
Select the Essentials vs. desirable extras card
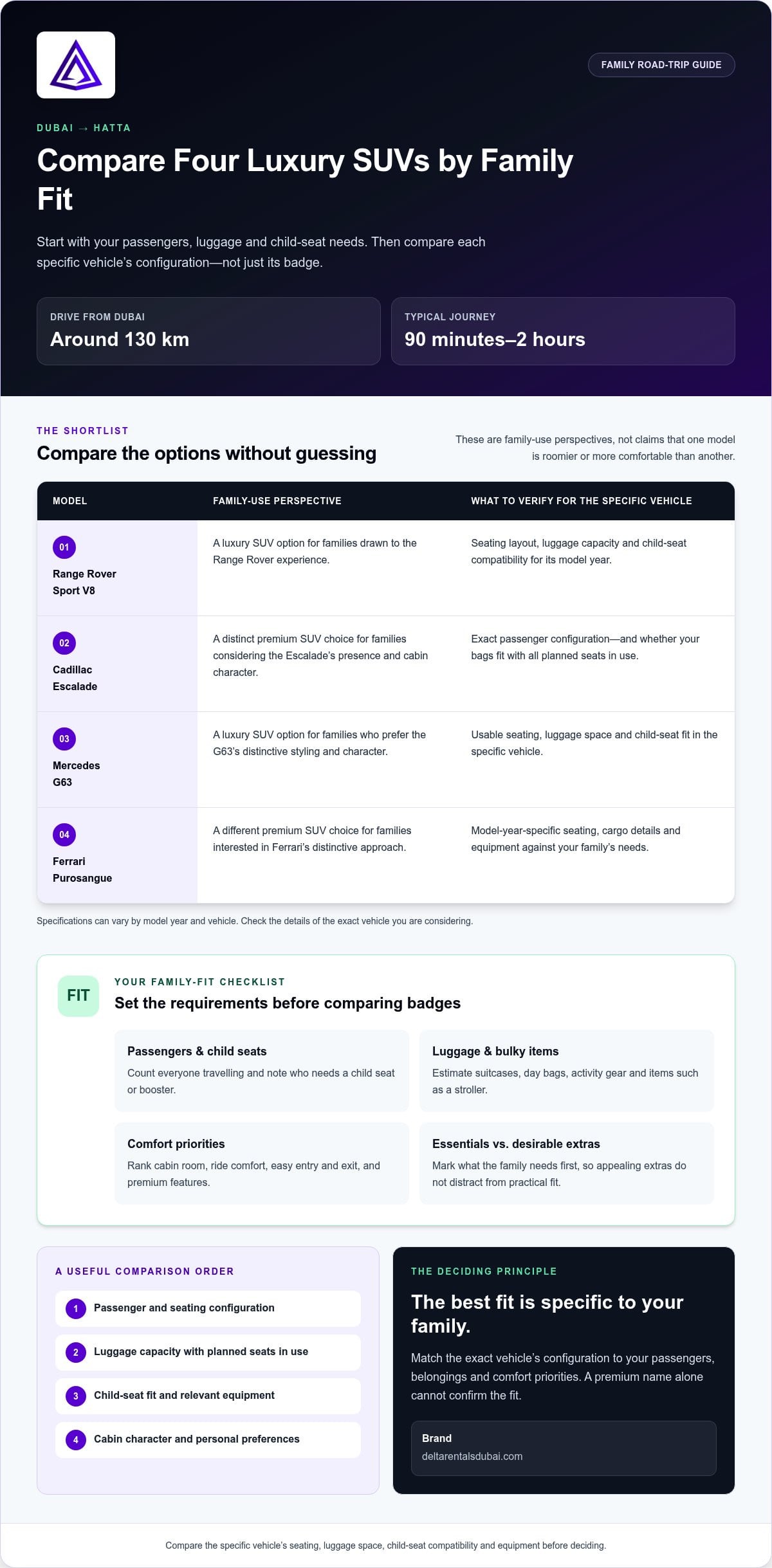point(567,1163)
